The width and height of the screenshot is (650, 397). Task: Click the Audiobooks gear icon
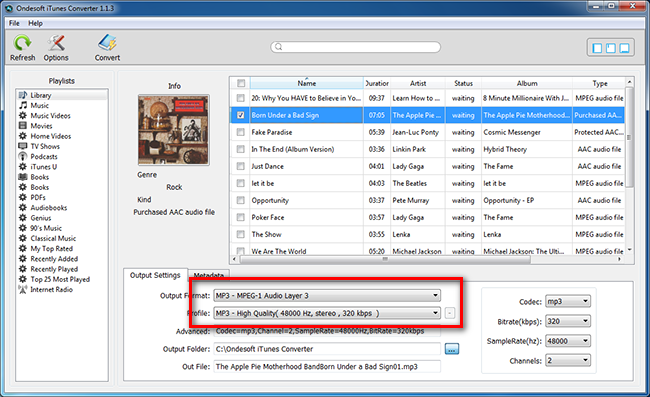coord(23,208)
